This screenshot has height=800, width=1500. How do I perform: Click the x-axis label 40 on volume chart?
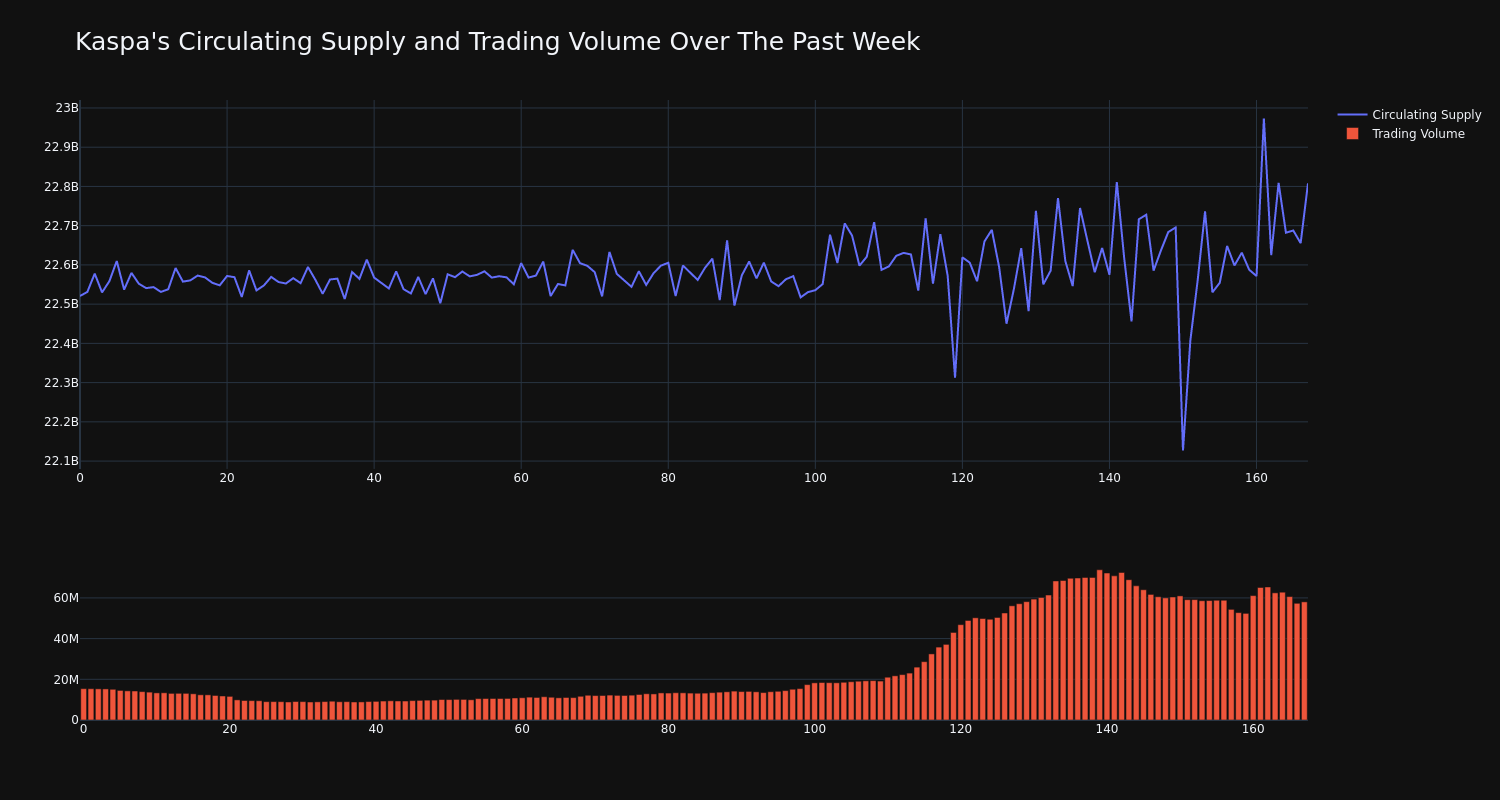[x=376, y=729]
